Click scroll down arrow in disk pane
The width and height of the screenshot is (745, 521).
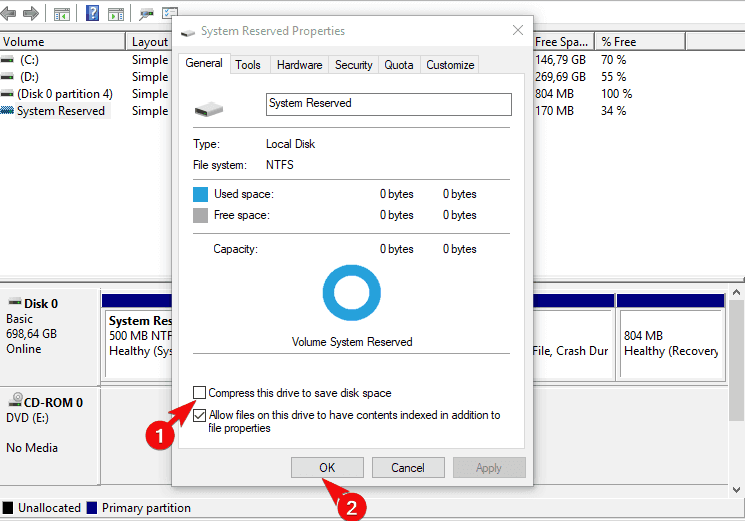point(736,490)
